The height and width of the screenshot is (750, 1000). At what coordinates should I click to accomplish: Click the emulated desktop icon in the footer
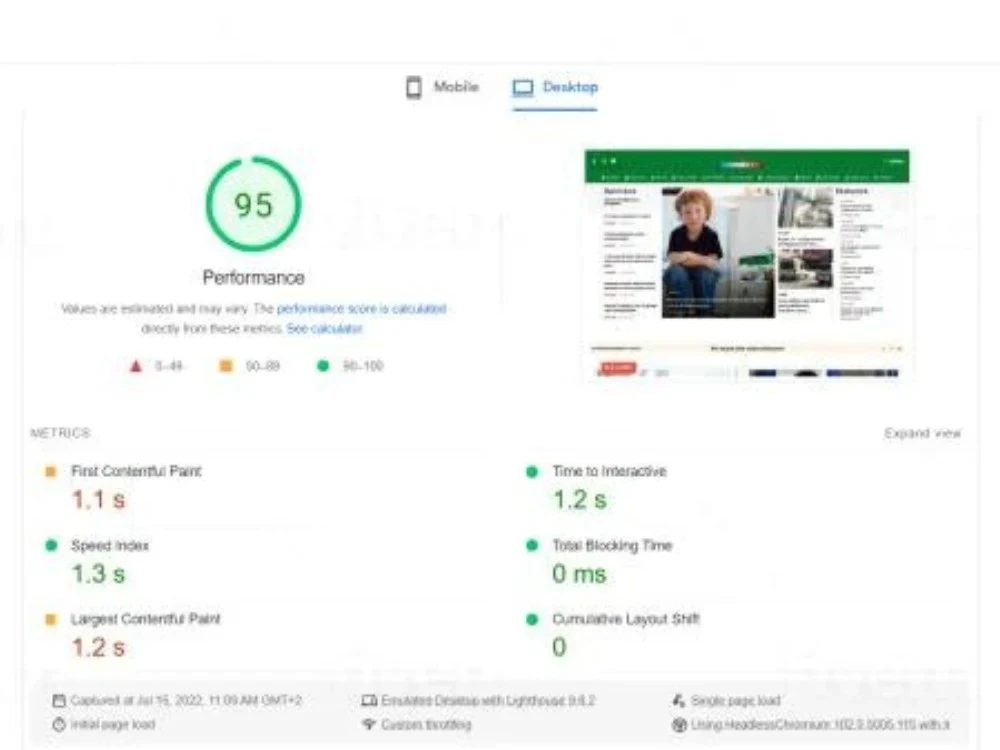click(370, 700)
